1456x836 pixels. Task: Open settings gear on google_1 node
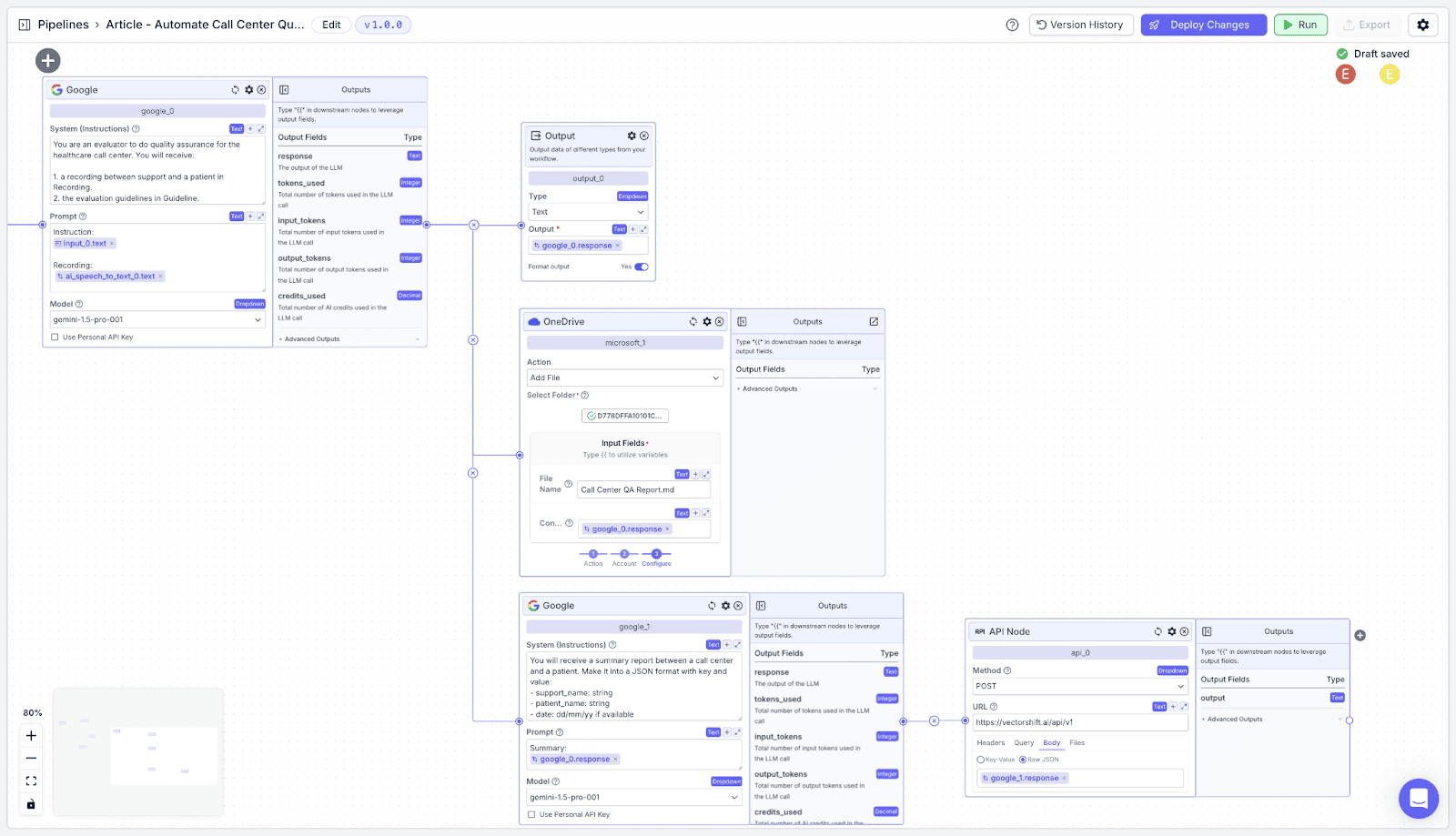[x=725, y=606]
